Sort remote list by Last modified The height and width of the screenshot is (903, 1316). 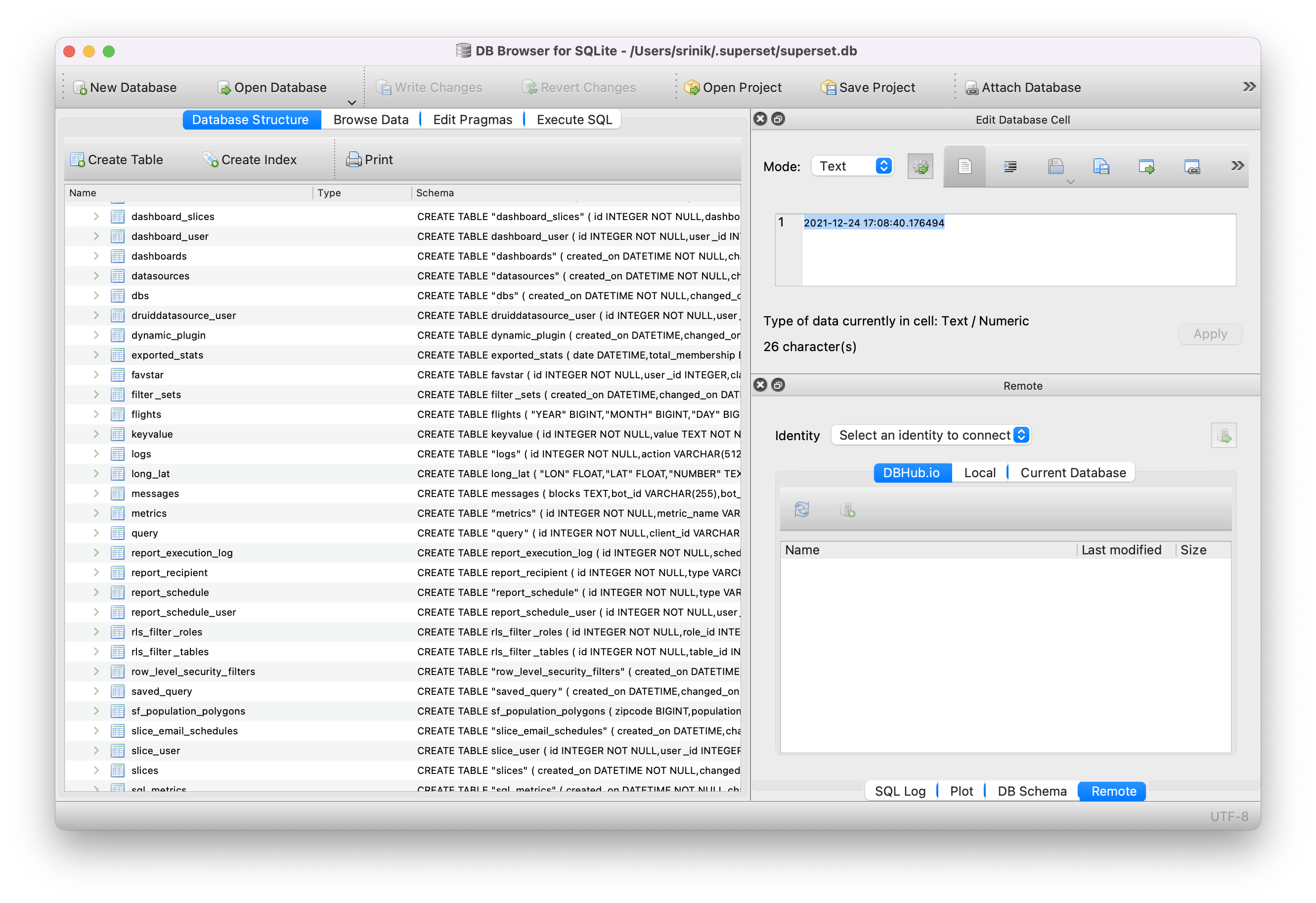click(x=1126, y=550)
